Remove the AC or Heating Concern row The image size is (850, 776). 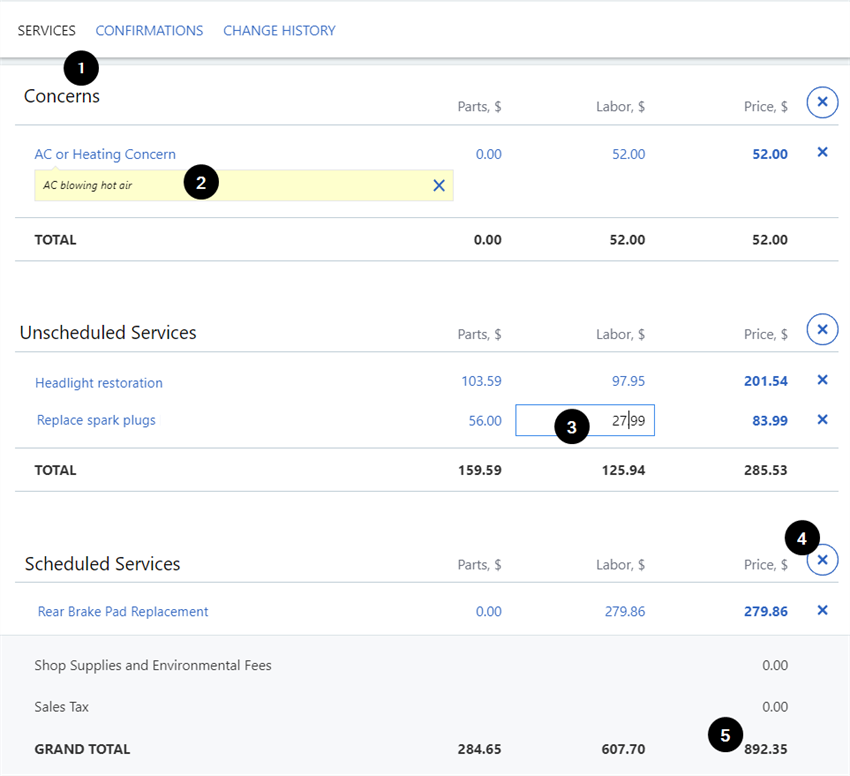click(822, 153)
